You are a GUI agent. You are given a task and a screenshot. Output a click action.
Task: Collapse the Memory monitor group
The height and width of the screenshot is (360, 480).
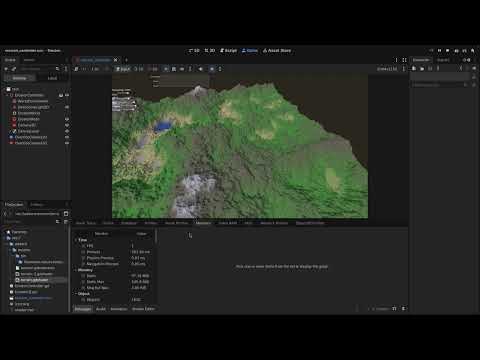click(x=76, y=270)
